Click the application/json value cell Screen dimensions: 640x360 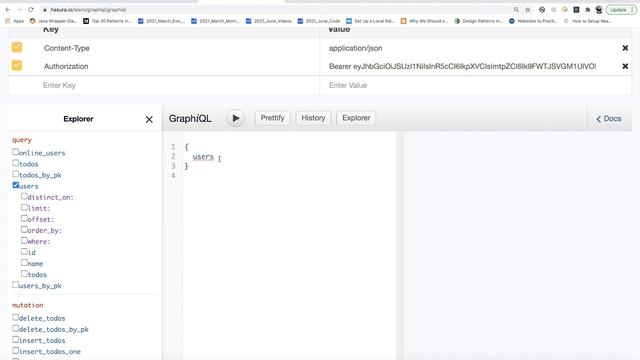click(356, 48)
